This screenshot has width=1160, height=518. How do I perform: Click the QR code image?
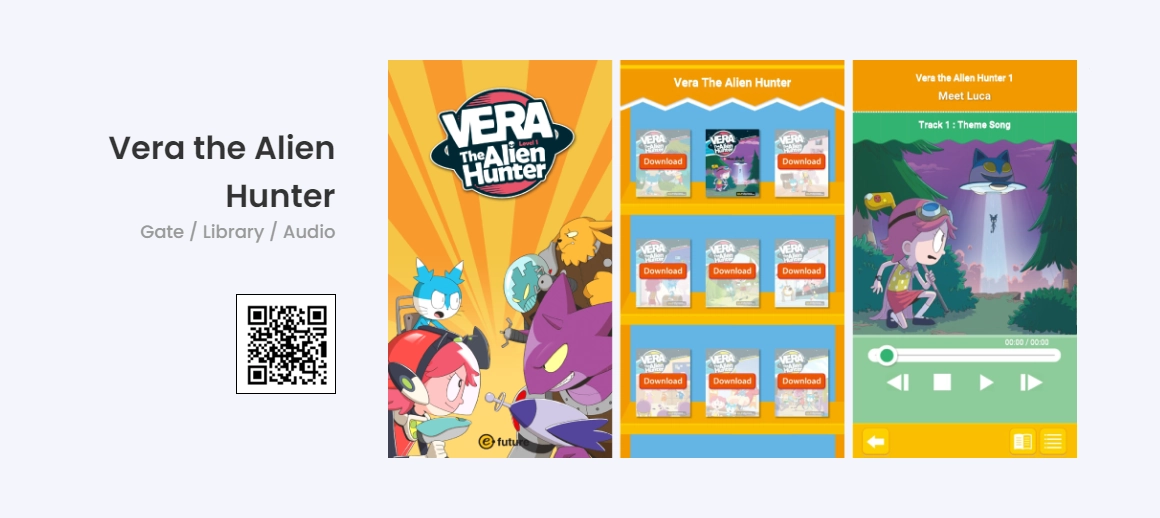pos(286,344)
